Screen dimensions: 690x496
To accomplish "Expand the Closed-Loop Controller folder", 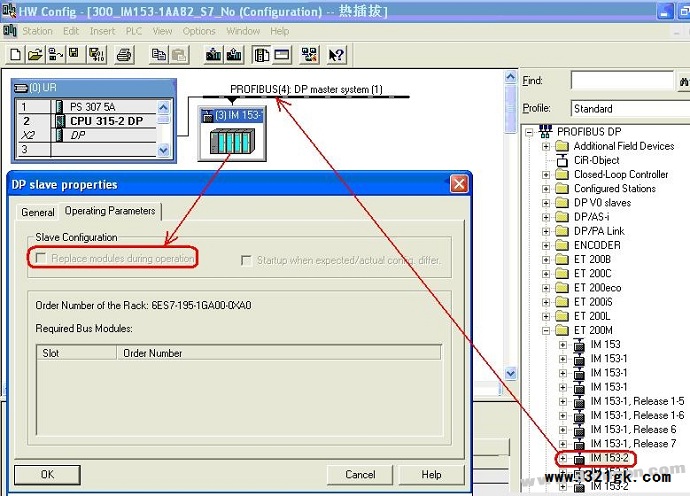I will 546,175.
